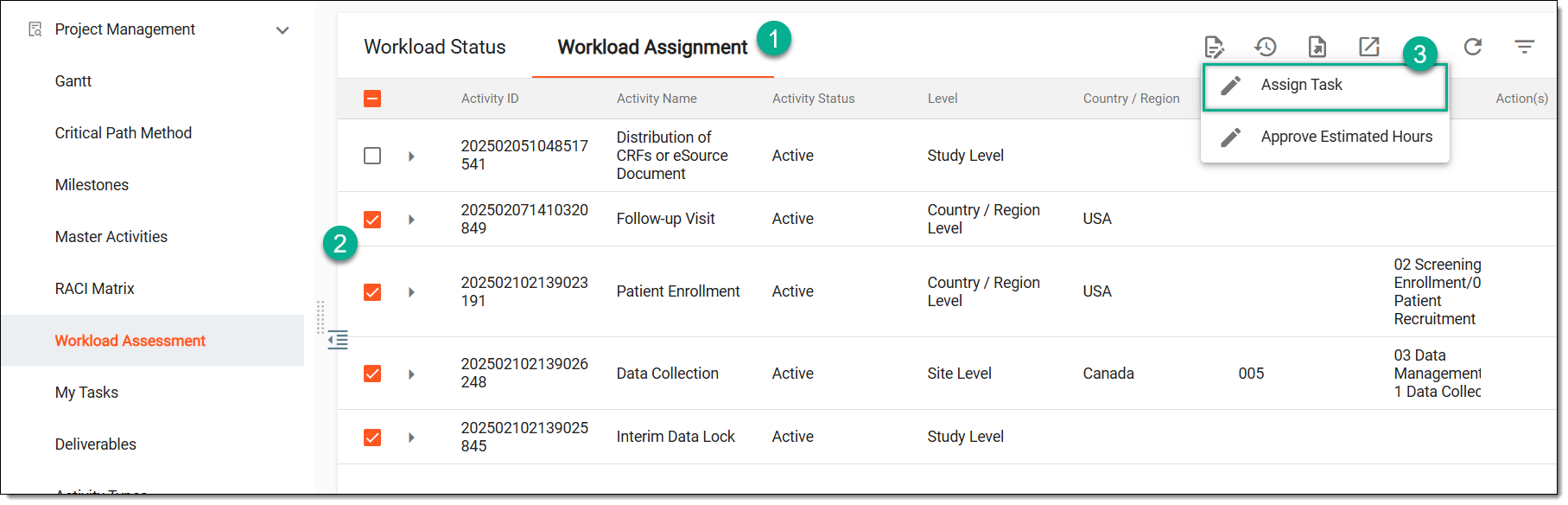Screen dimensions: 1568x505
Task: Click activity ID 202502102139025845
Action: pyautogui.click(x=524, y=437)
